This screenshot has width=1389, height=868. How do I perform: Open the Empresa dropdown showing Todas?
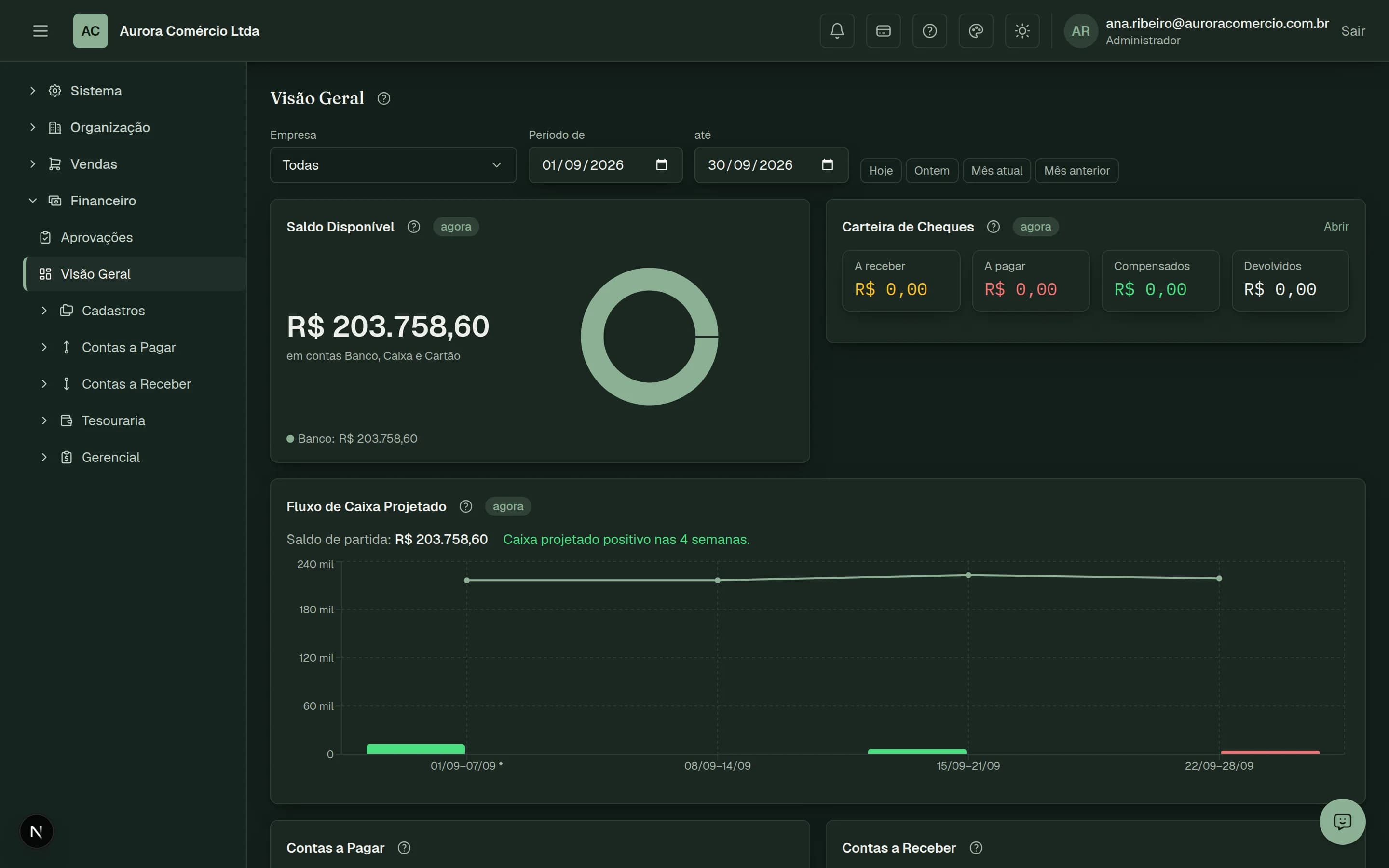coord(393,165)
